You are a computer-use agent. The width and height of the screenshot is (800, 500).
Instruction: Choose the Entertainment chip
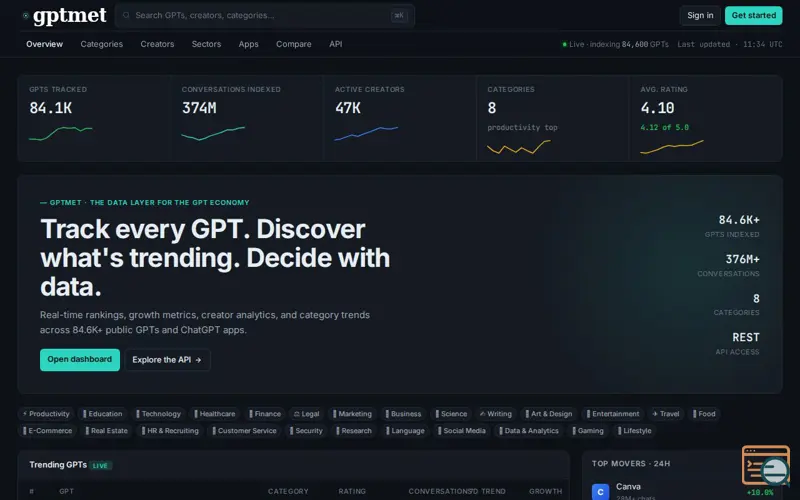coord(613,414)
